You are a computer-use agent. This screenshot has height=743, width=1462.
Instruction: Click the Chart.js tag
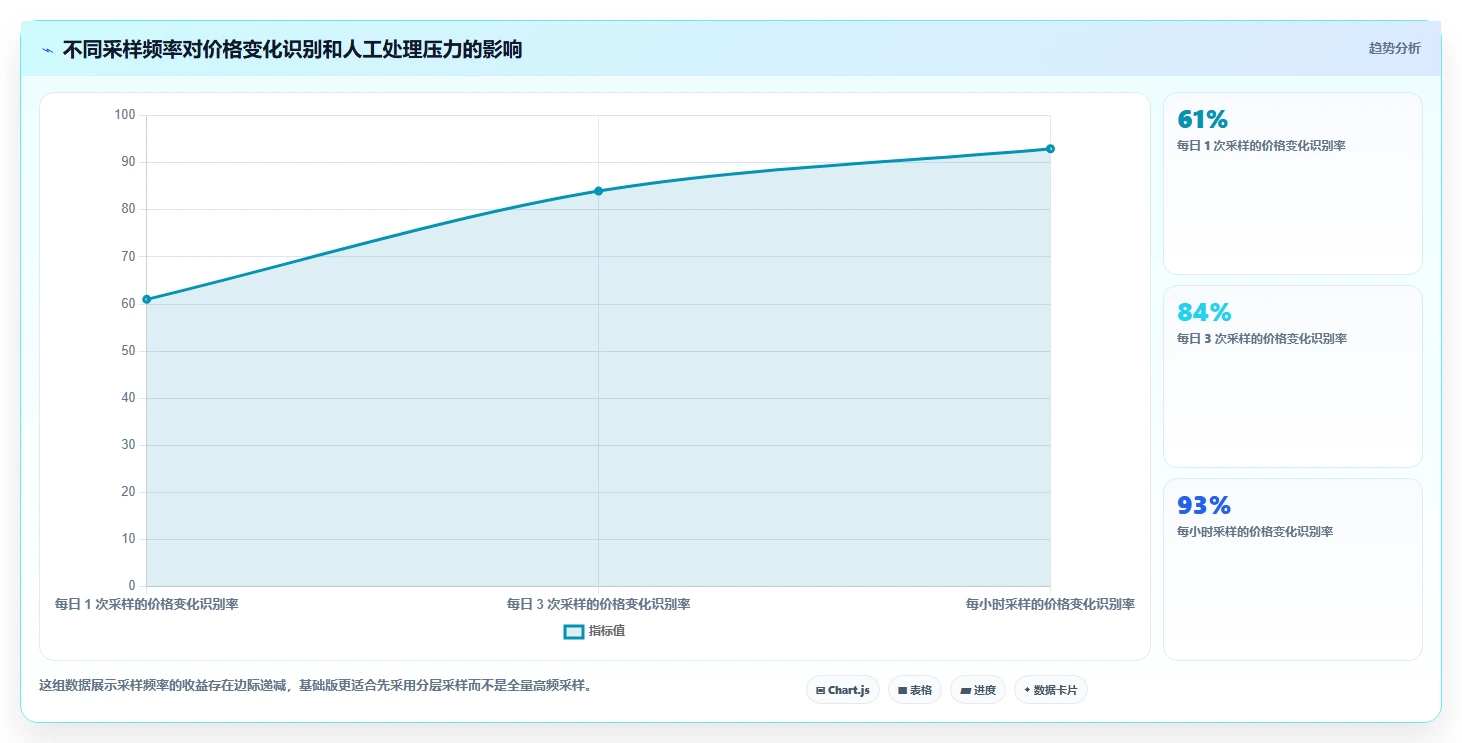click(843, 690)
